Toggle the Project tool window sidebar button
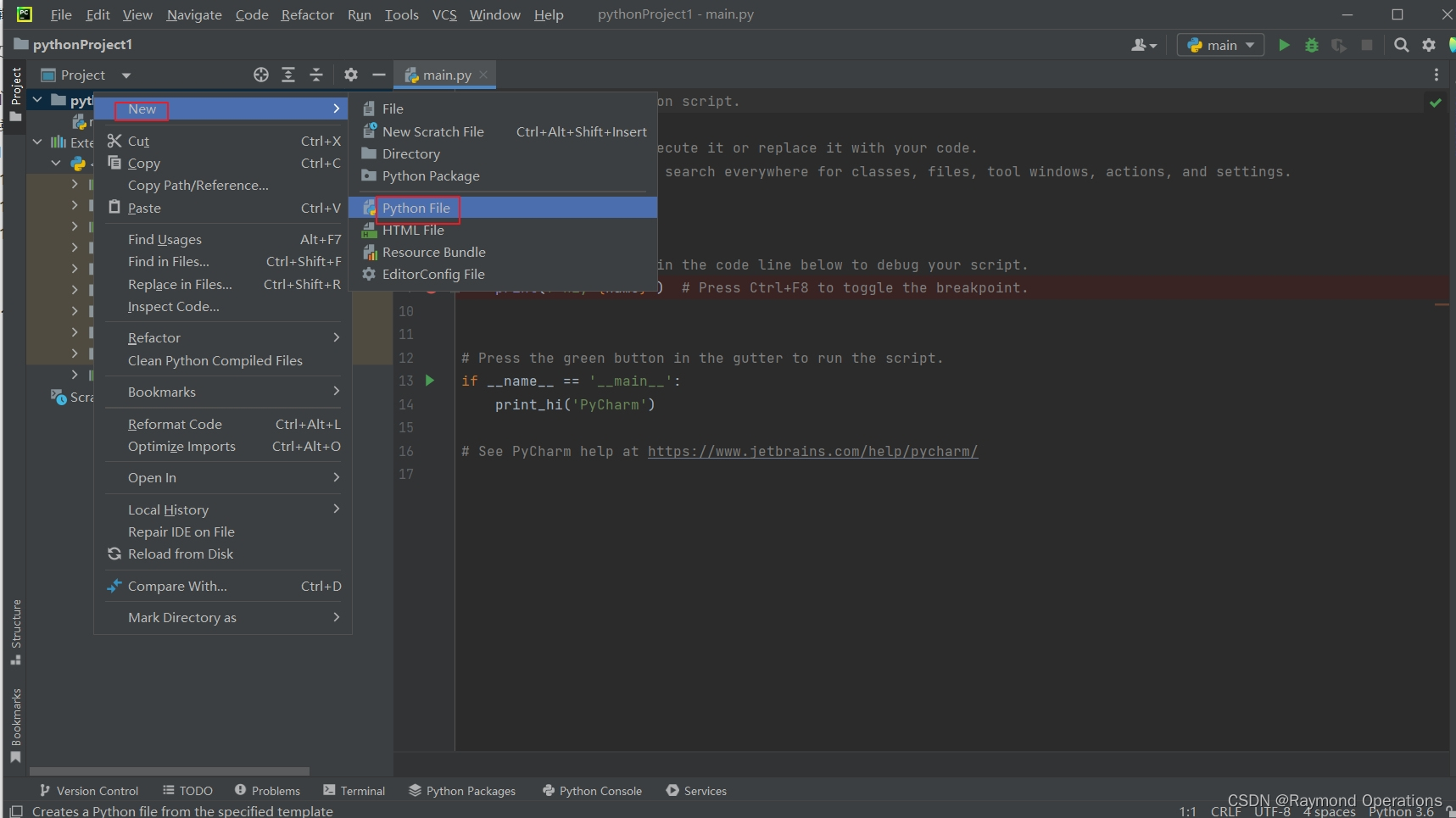 15,93
